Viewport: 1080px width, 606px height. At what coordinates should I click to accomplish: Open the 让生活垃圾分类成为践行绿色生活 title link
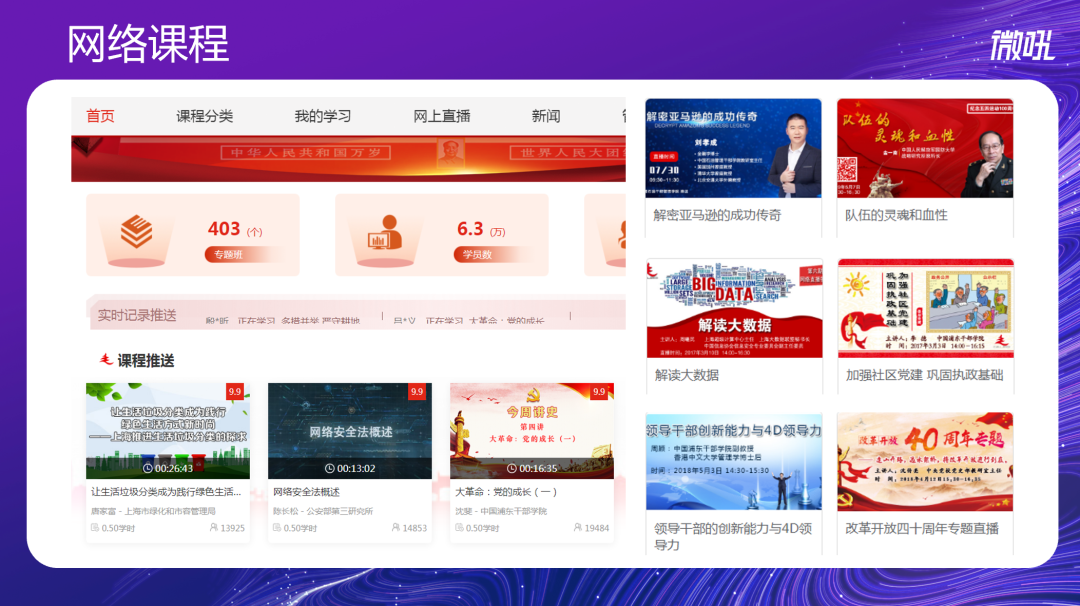click(166, 492)
